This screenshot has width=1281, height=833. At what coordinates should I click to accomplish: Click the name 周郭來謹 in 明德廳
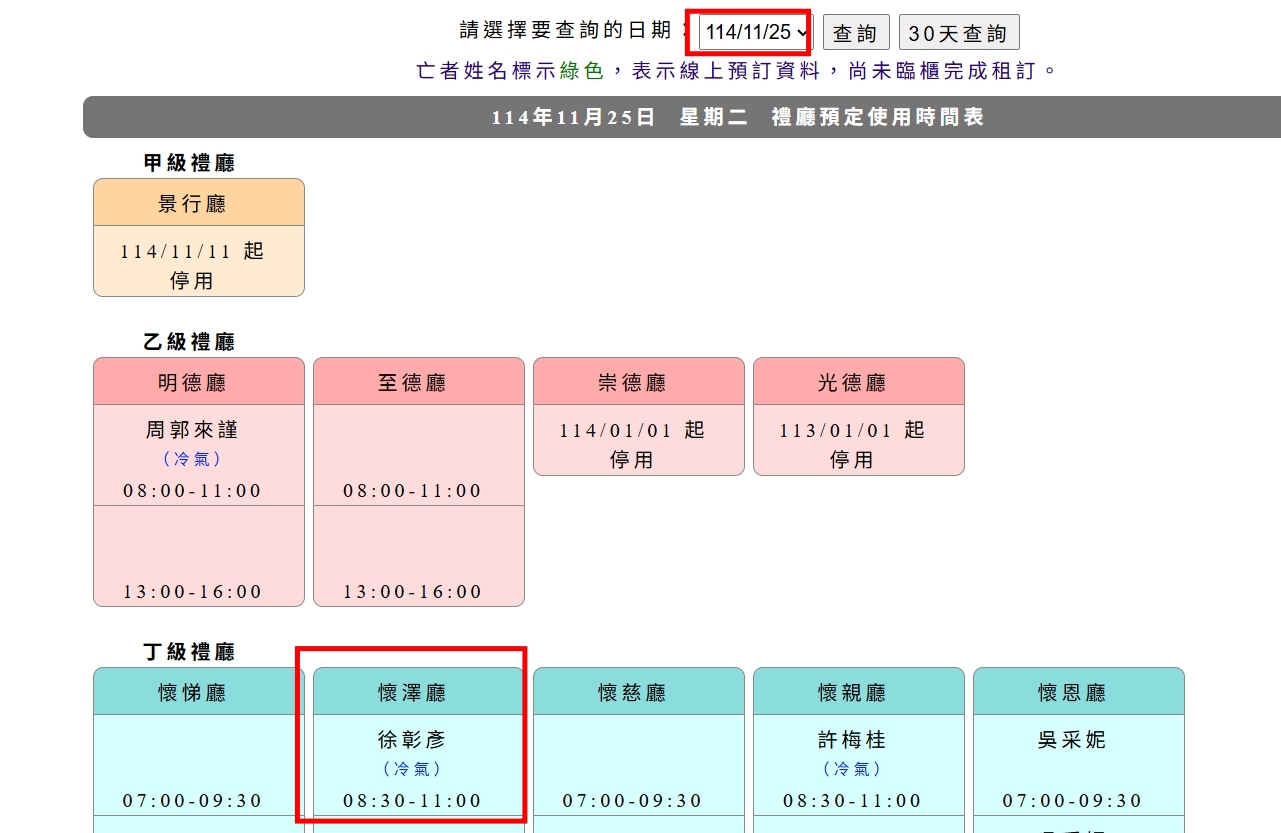192,430
